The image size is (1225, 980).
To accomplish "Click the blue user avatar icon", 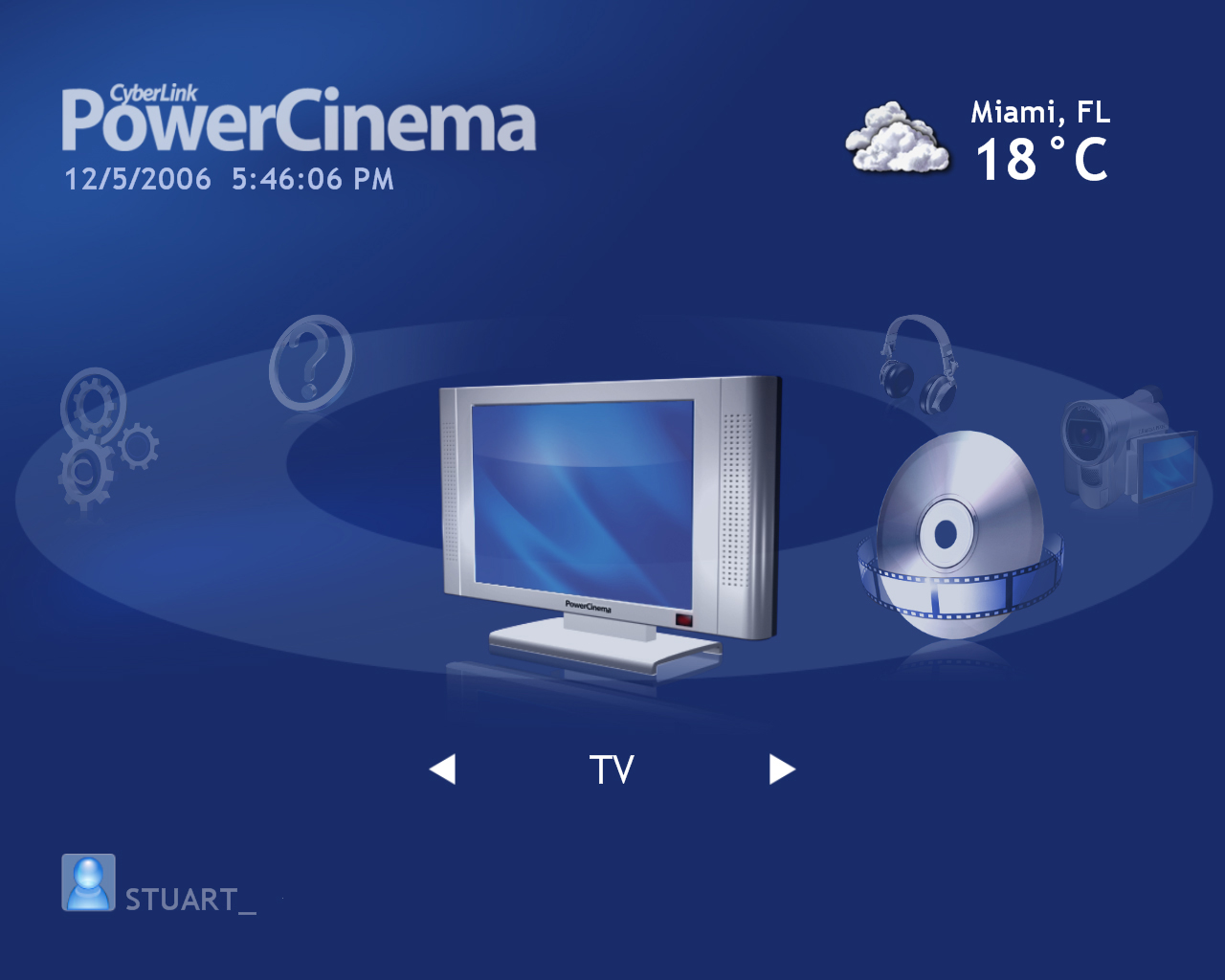I will click(88, 882).
